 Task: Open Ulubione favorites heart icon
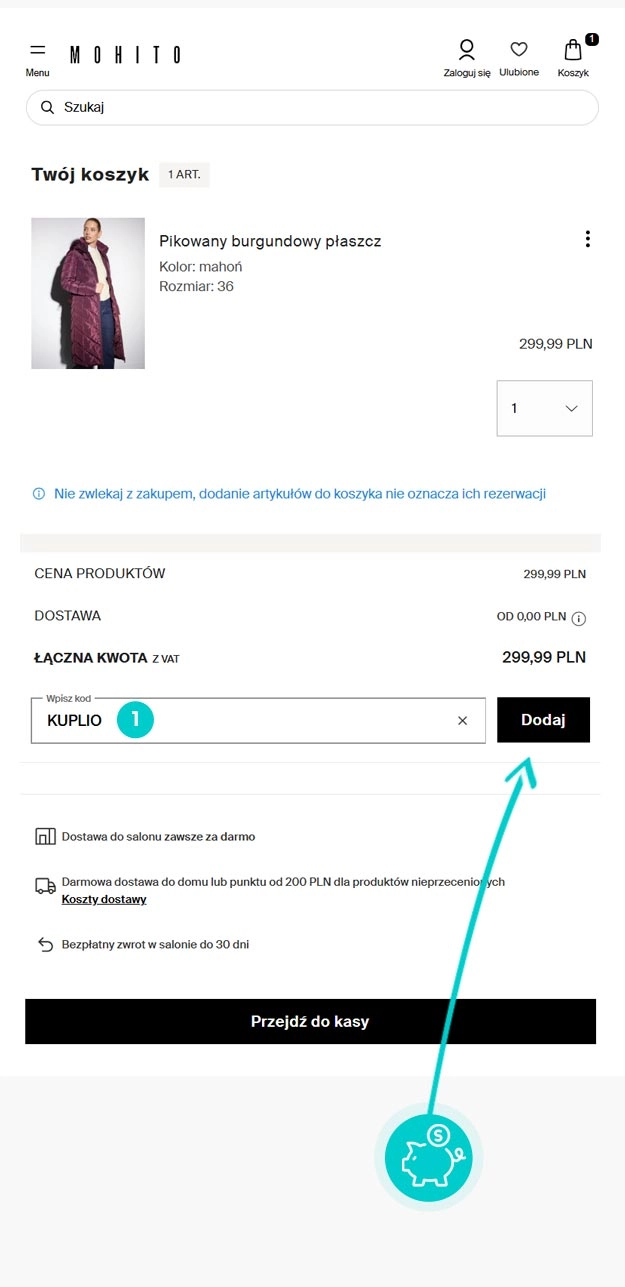pos(519,50)
